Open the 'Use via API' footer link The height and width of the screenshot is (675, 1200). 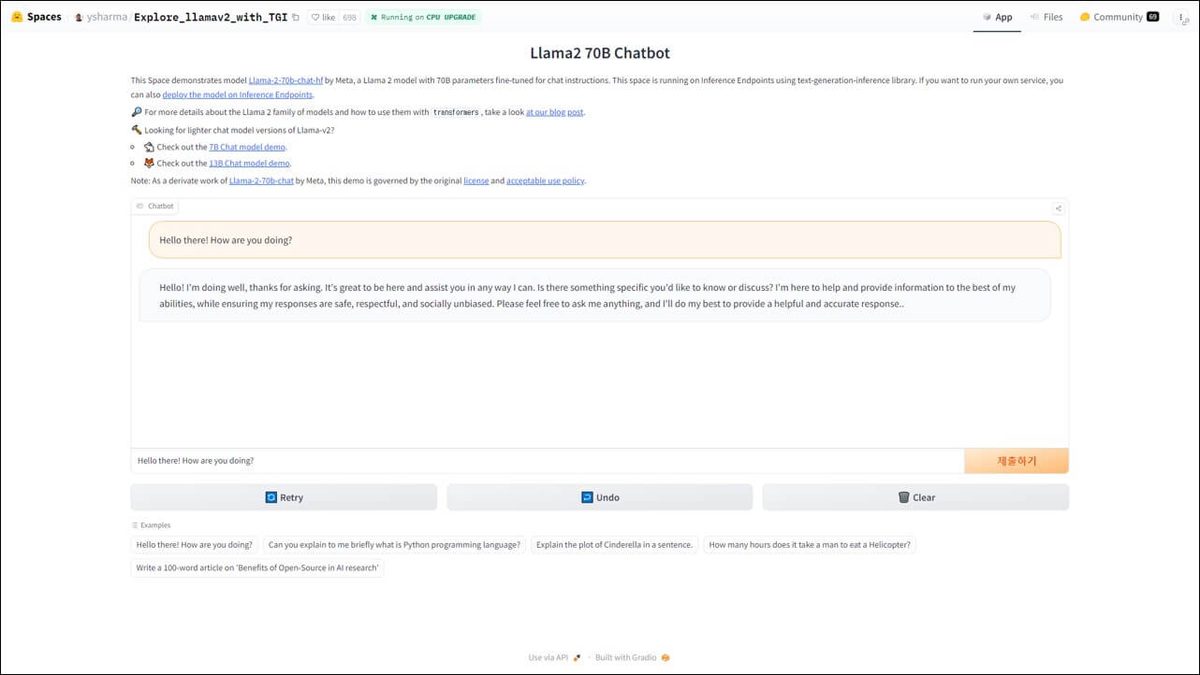pos(553,657)
